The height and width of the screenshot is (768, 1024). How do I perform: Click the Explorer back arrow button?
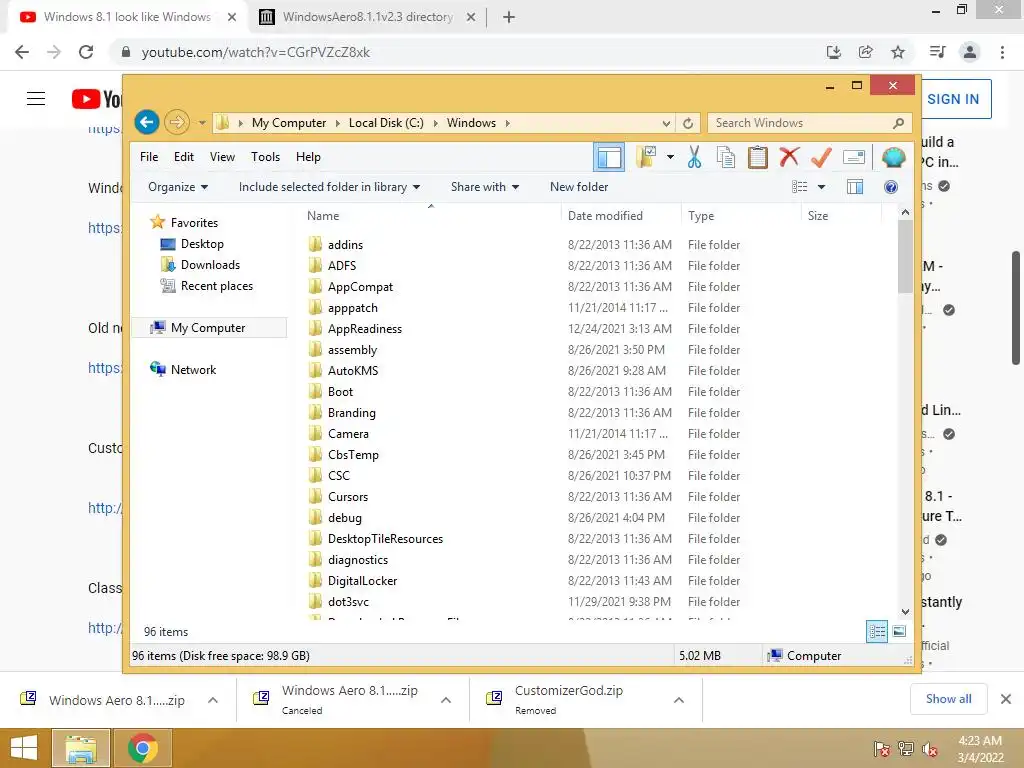click(147, 122)
